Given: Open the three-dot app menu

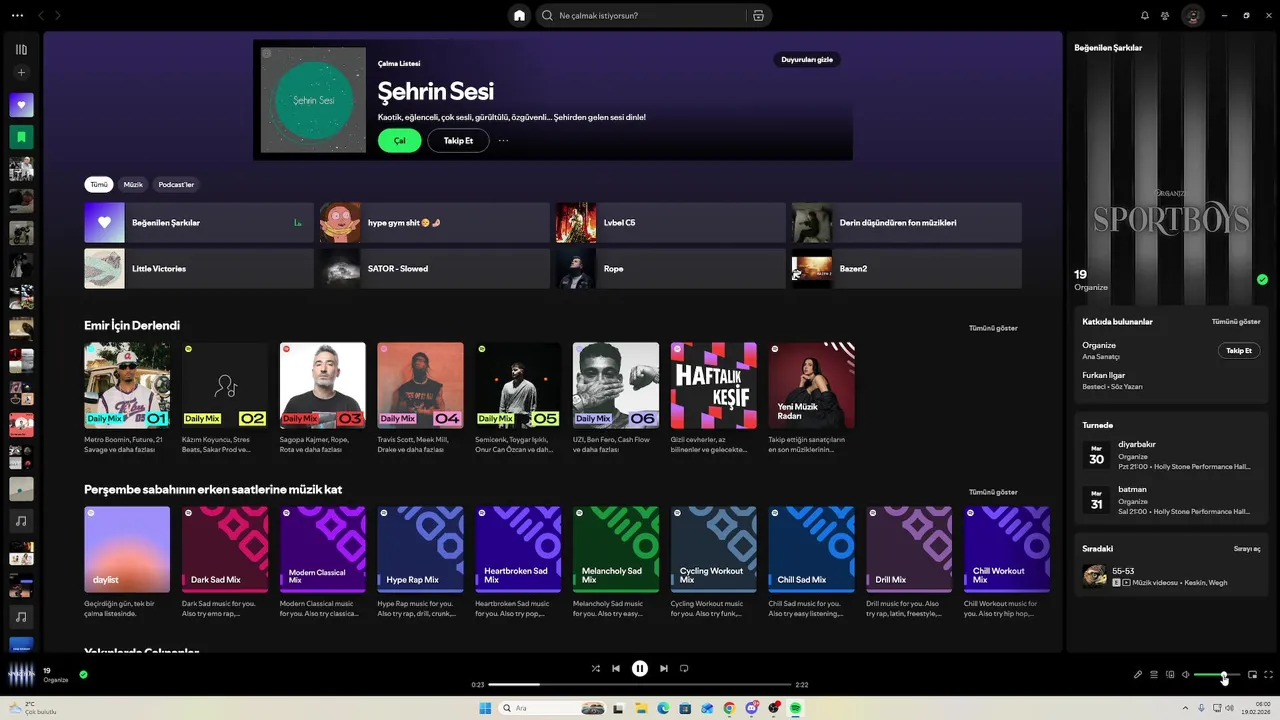Looking at the screenshot, I should tap(17, 15).
